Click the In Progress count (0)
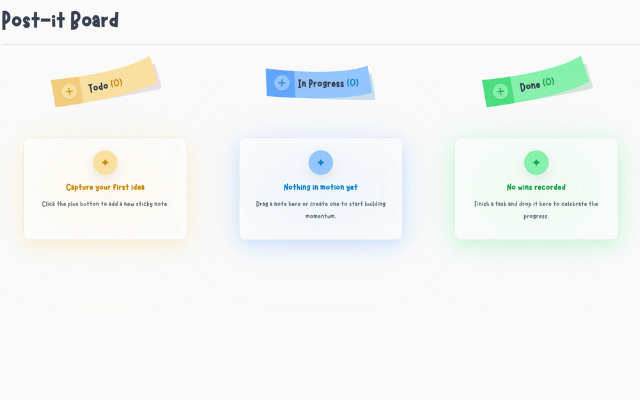 pyautogui.click(x=353, y=83)
